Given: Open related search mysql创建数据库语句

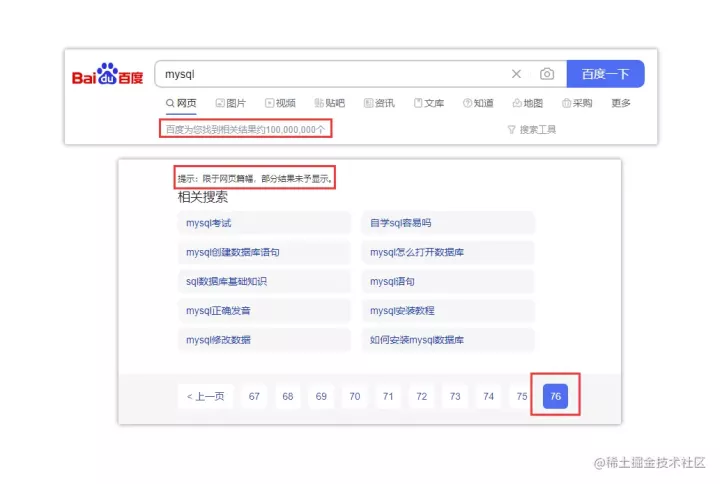Looking at the screenshot, I should tap(264, 252).
